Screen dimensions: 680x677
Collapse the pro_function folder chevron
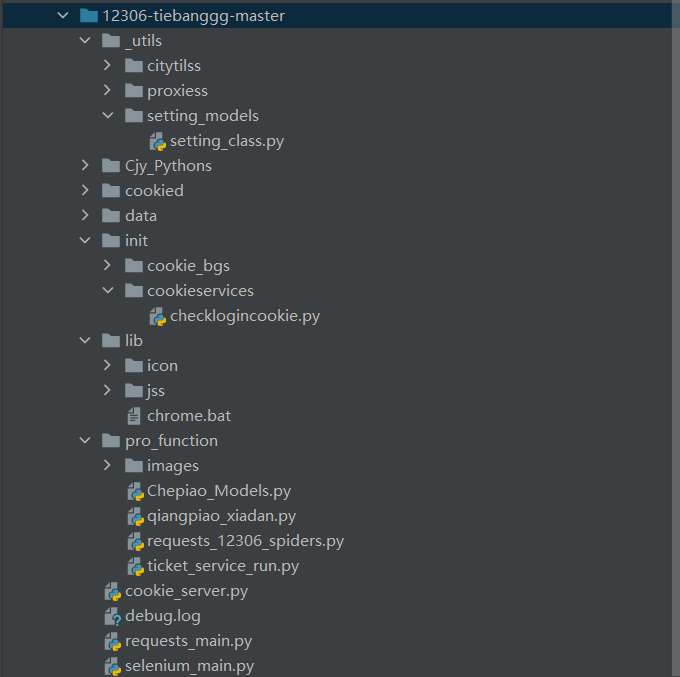pyautogui.click(x=85, y=441)
